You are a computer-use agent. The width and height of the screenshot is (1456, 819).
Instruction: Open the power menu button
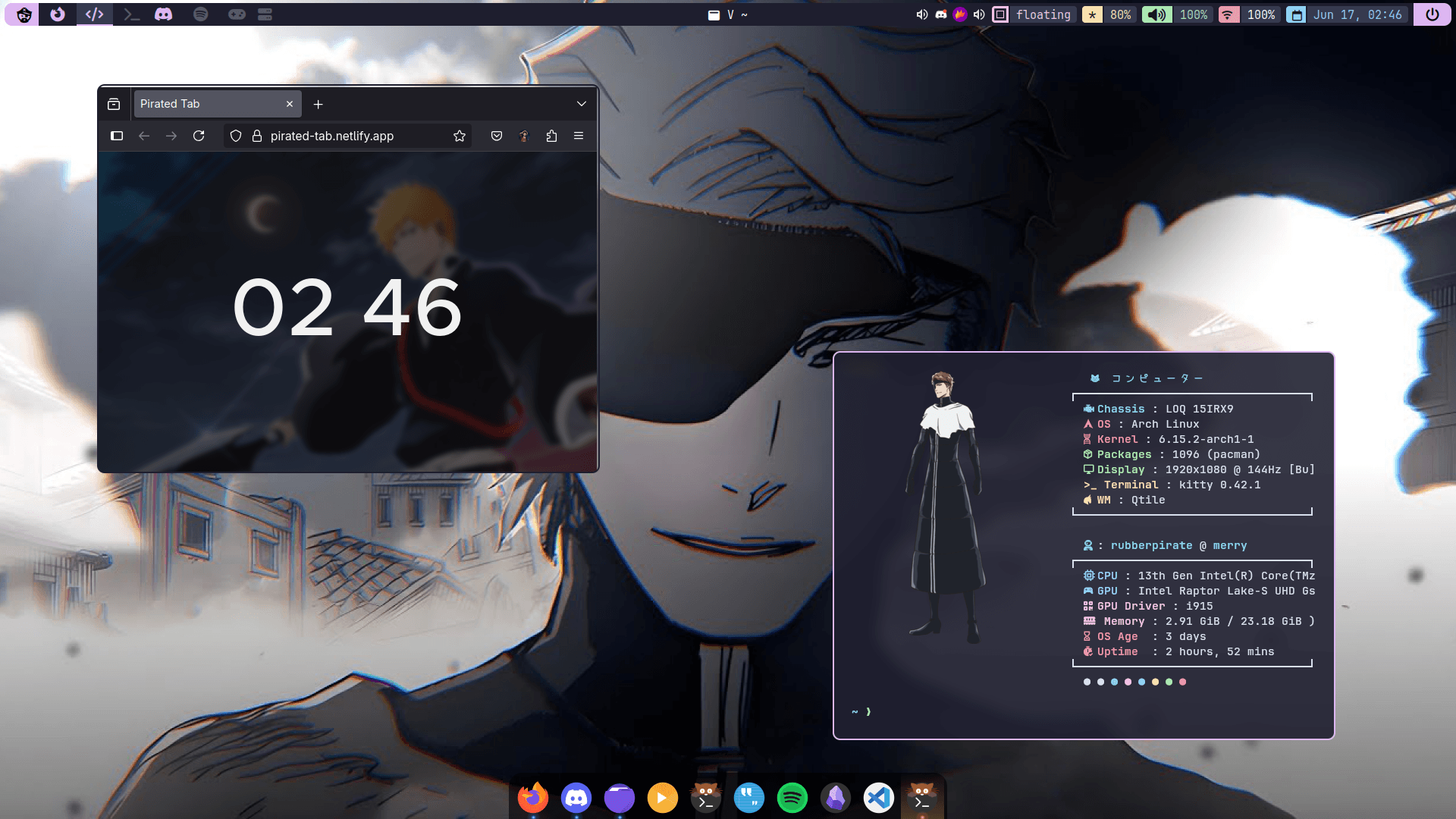tap(1432, 14)
